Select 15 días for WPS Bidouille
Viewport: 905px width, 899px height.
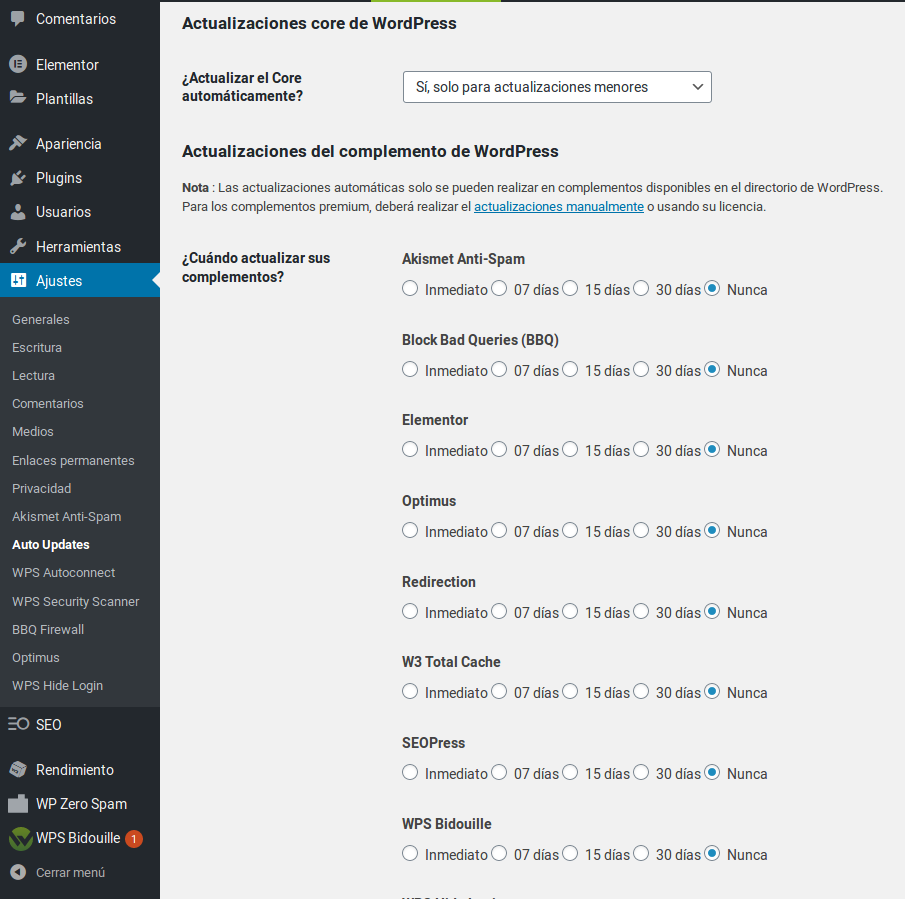click(x=570, y=853)
